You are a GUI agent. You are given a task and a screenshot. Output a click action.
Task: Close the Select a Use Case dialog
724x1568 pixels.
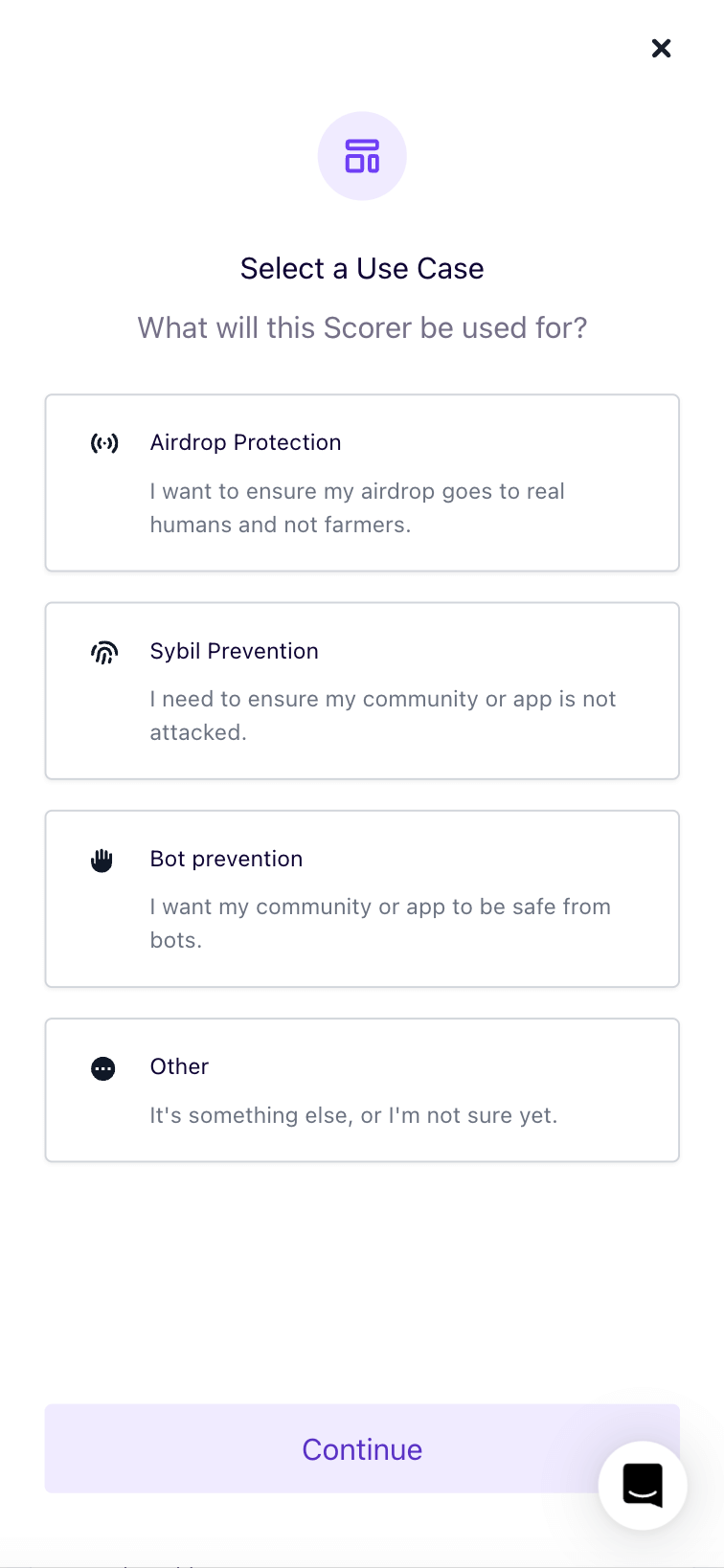(x=661, y=49)
